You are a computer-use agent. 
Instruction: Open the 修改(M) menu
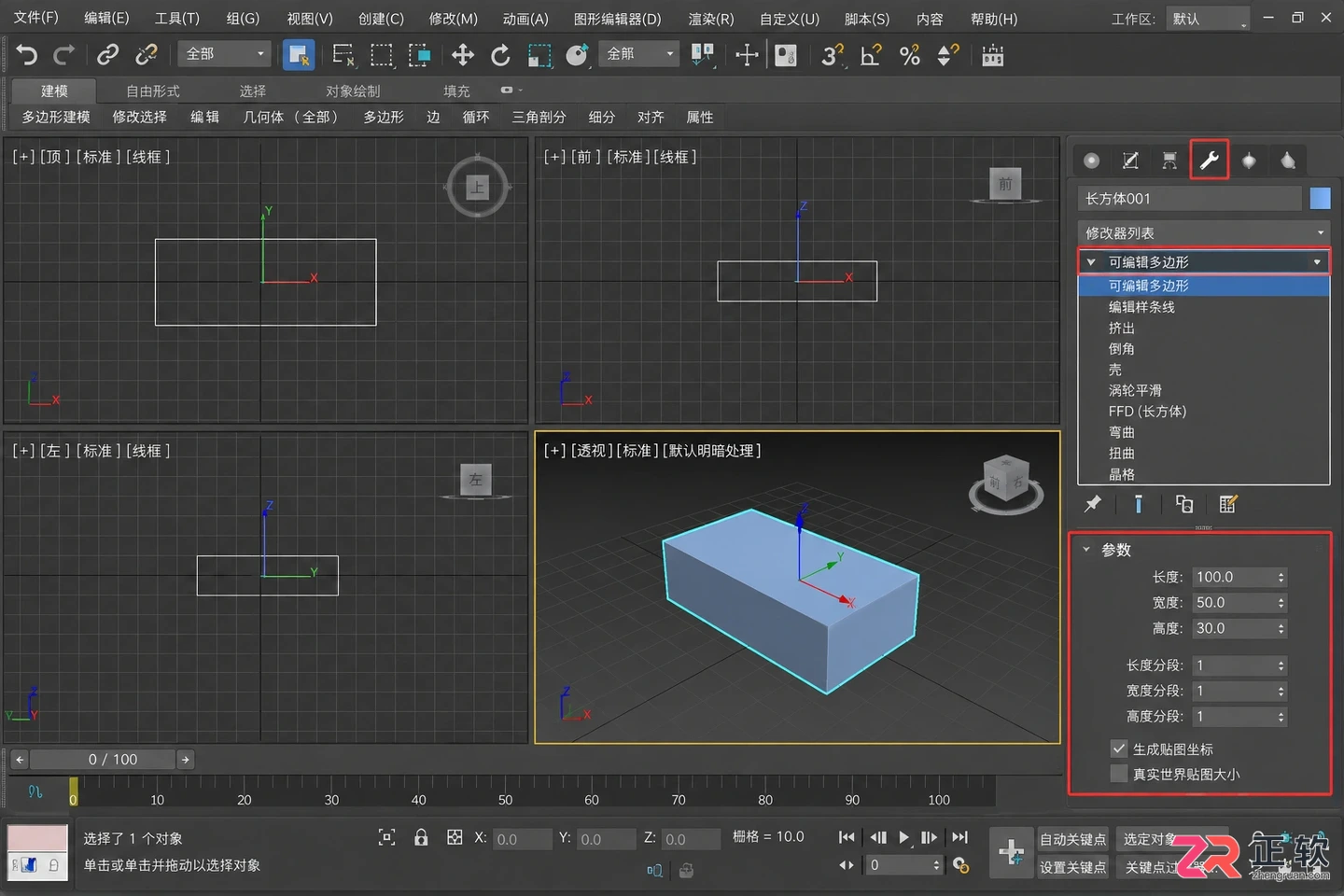(x=453, y=19)
